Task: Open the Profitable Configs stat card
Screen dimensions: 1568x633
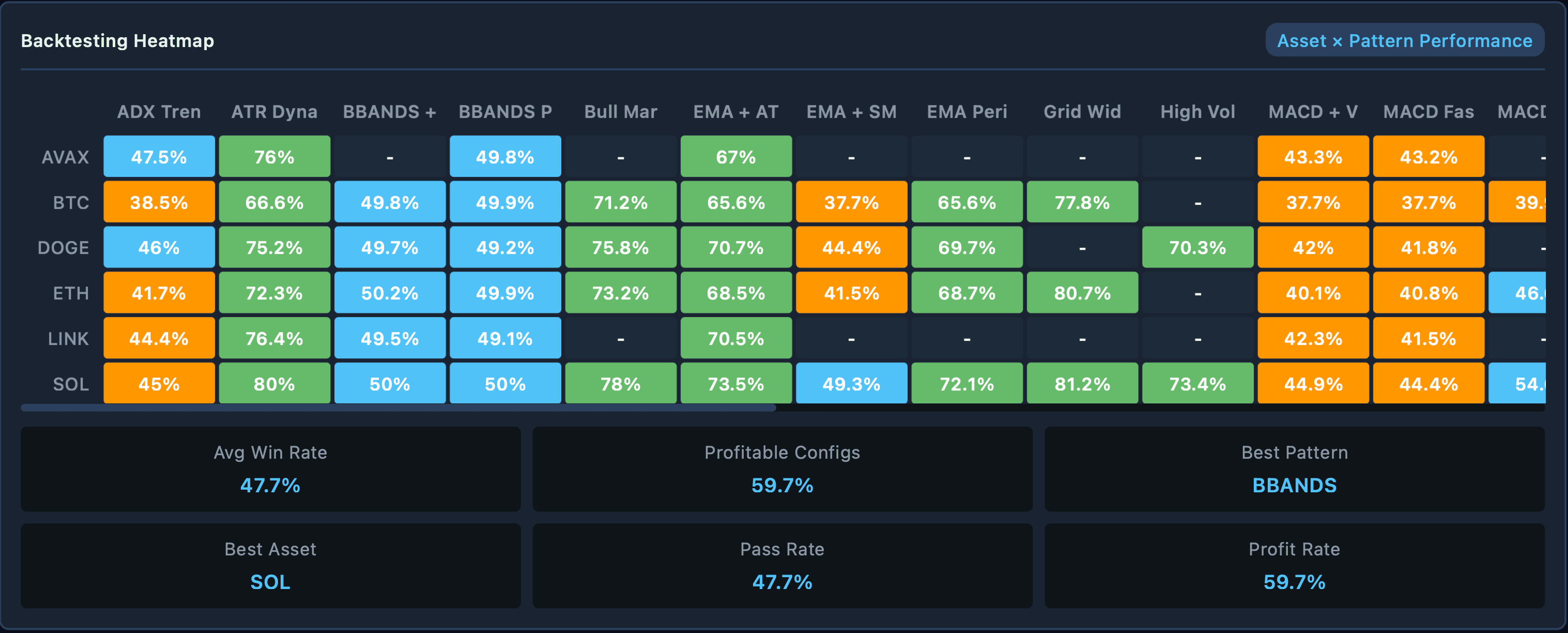Action: click(782, 469)
